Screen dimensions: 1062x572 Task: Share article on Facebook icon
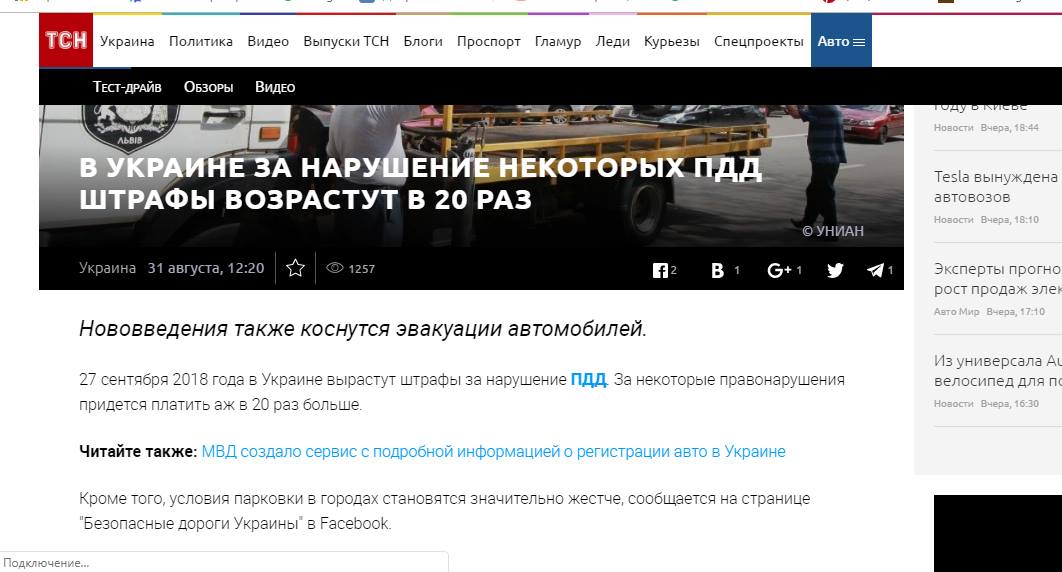pyautogui.click(x=660, y=270)
